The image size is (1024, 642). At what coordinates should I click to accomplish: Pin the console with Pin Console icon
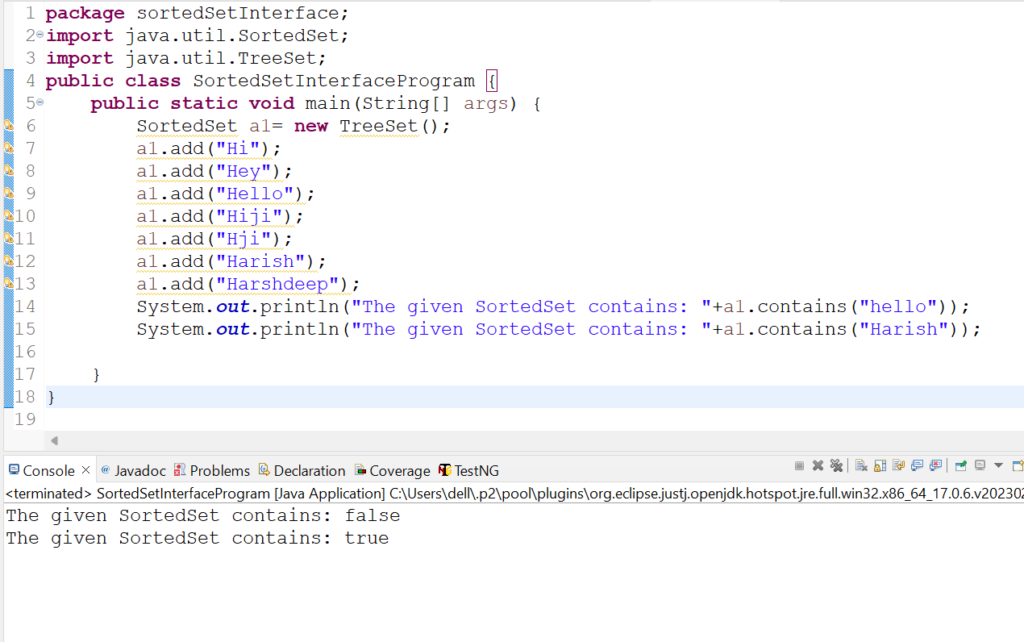[961, 466]
